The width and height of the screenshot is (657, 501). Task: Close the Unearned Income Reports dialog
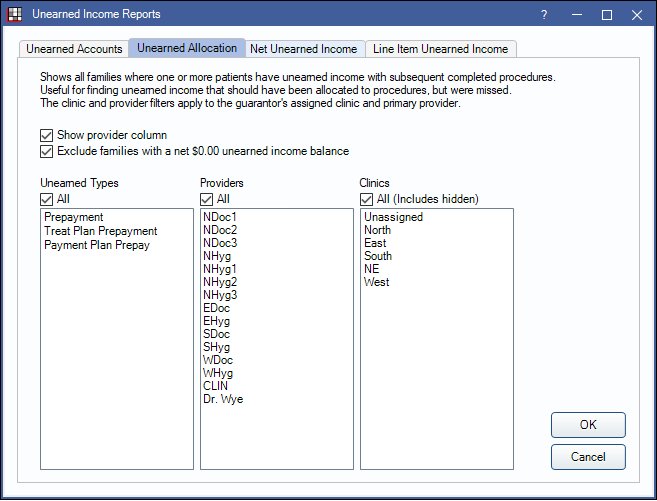[637, 15]
